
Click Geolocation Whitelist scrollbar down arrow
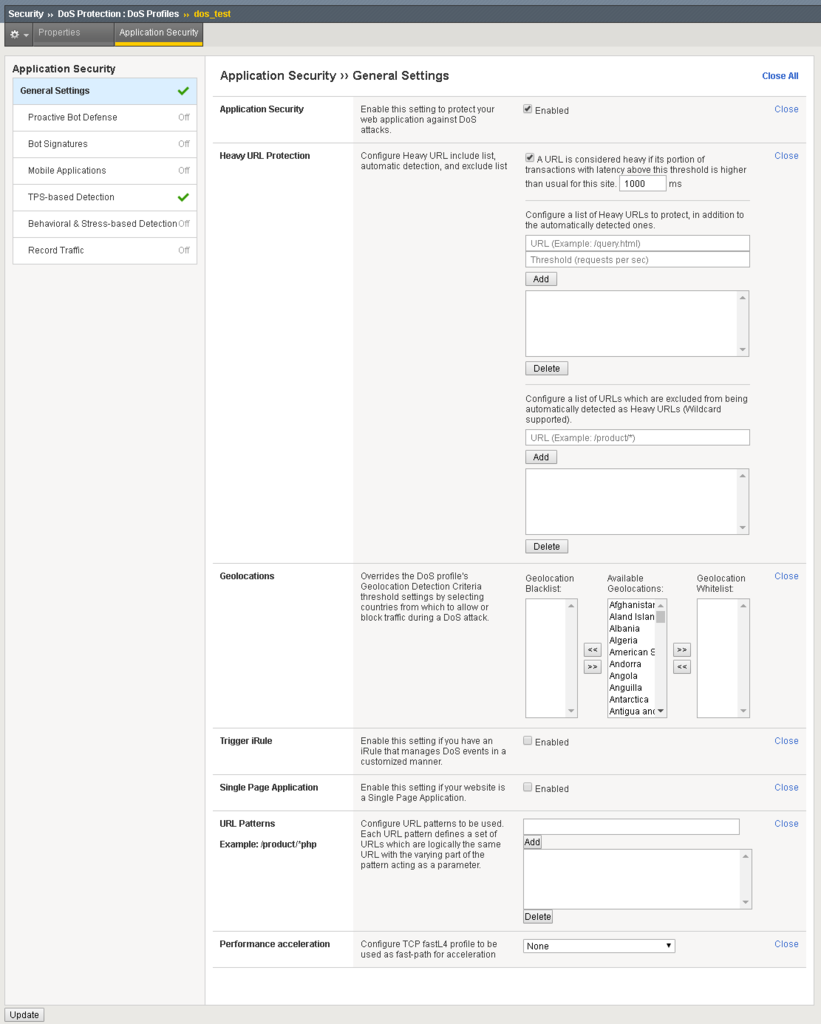743,711
